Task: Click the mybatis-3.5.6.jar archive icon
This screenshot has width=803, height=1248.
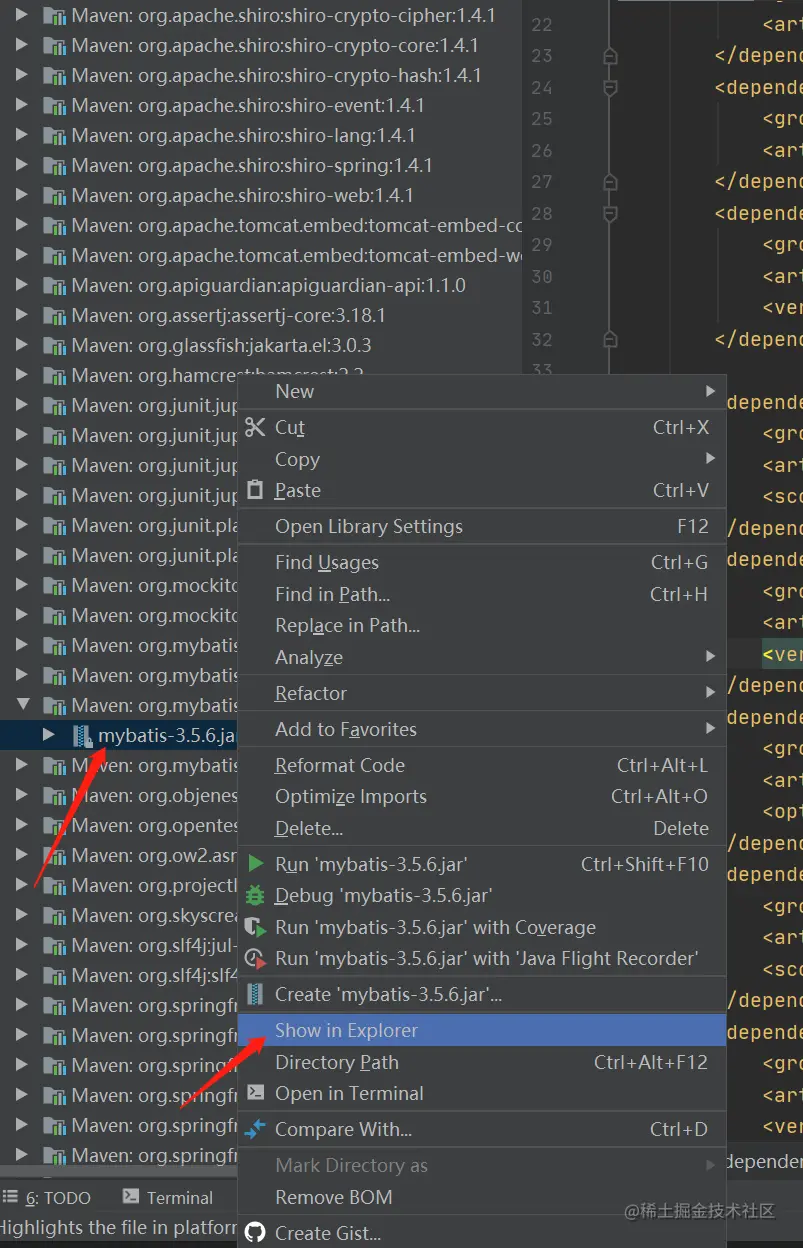Action: click(82, 735)
